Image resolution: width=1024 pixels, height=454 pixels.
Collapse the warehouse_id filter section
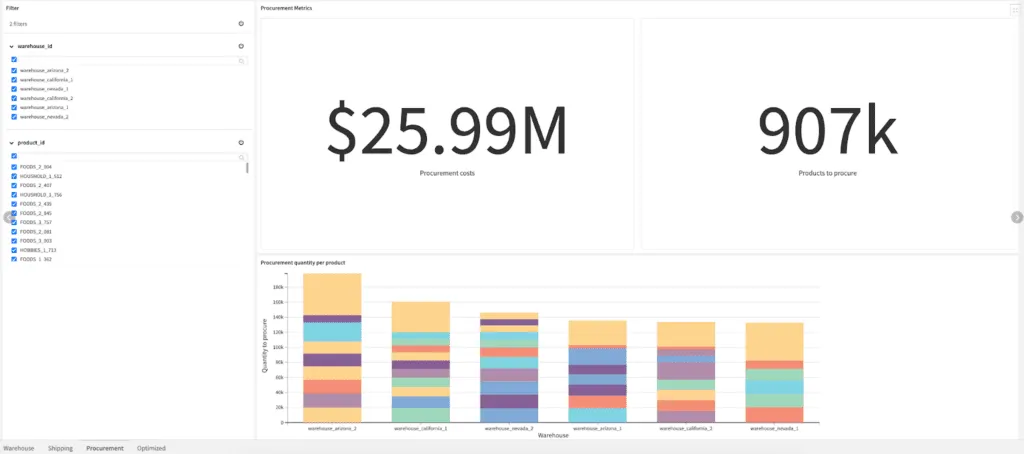(x=11, y=46)
